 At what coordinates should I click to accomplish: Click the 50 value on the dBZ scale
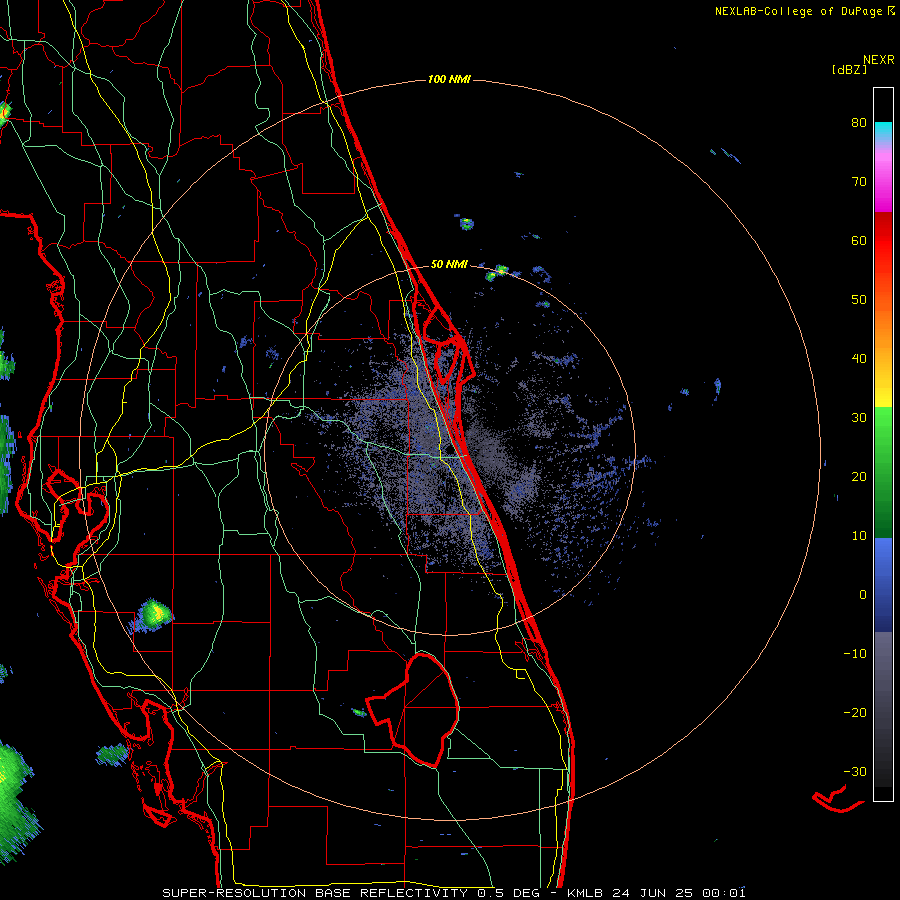[859, 300]
